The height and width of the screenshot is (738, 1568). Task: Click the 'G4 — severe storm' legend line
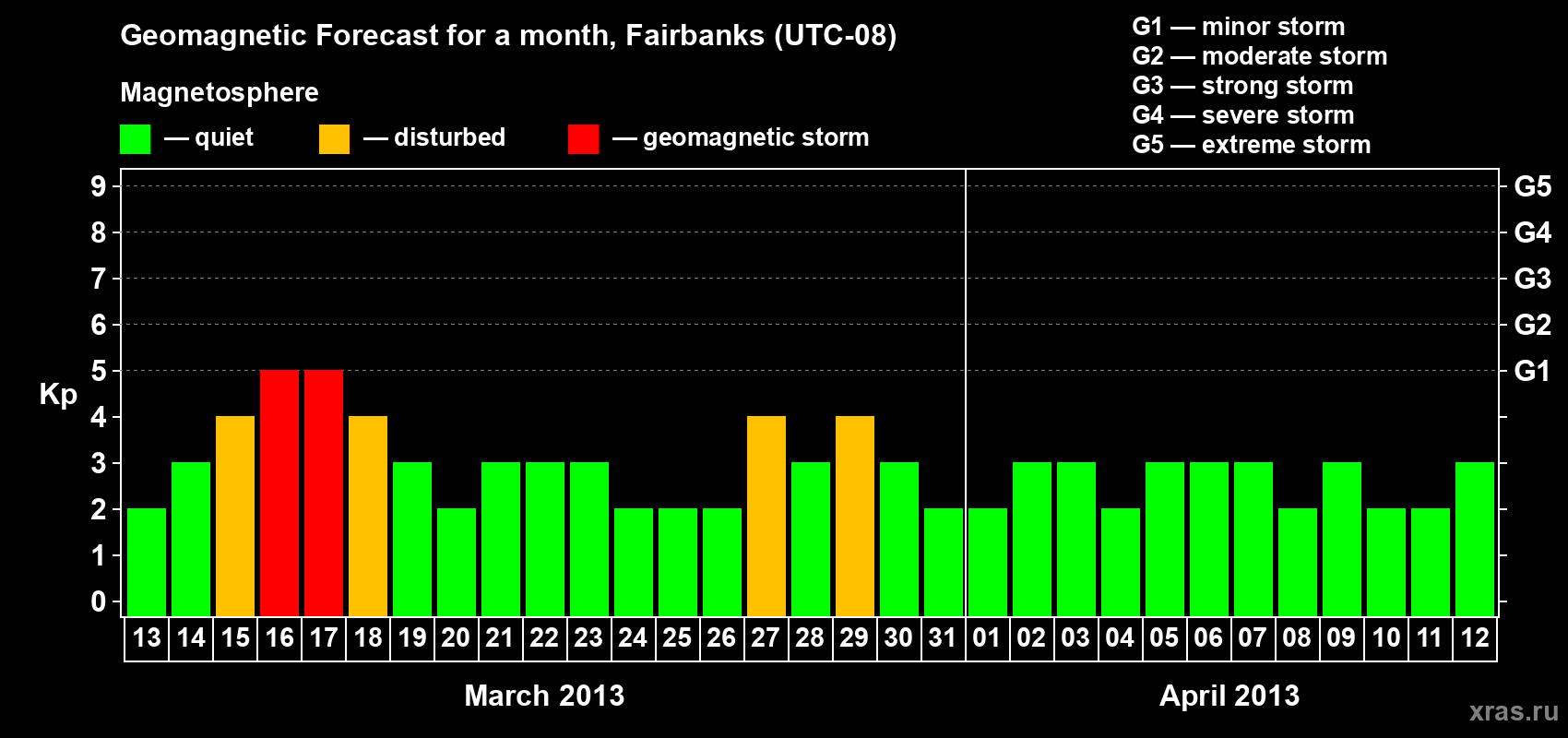coord(1243,115)
